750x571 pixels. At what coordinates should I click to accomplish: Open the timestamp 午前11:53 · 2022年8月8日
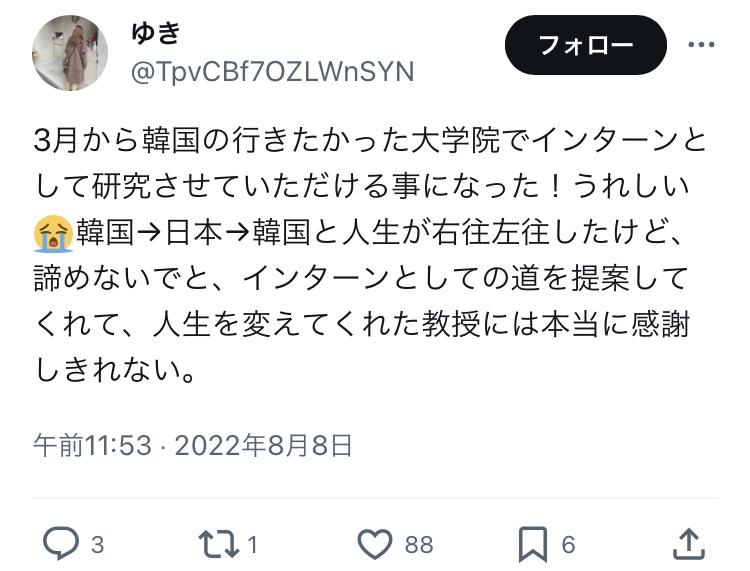click(193, 445)
